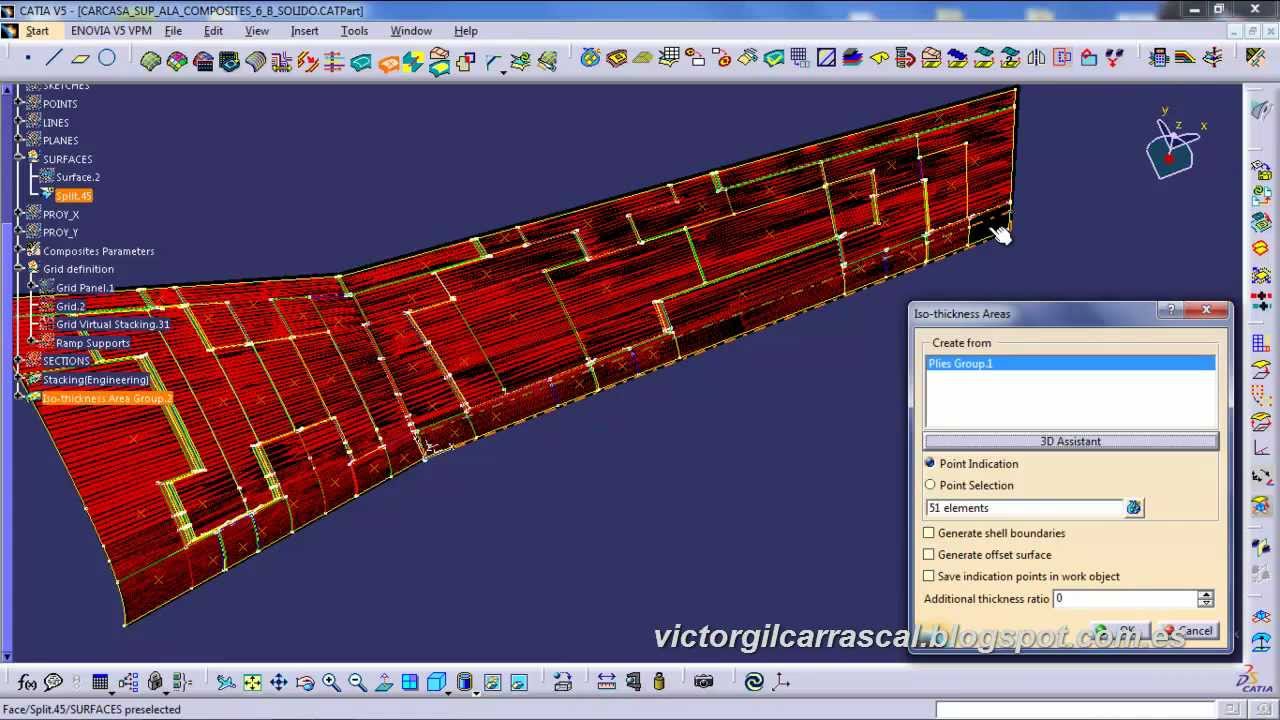
Task: Click the 3D Assistant button
Action: click(x=1071, y=441)
